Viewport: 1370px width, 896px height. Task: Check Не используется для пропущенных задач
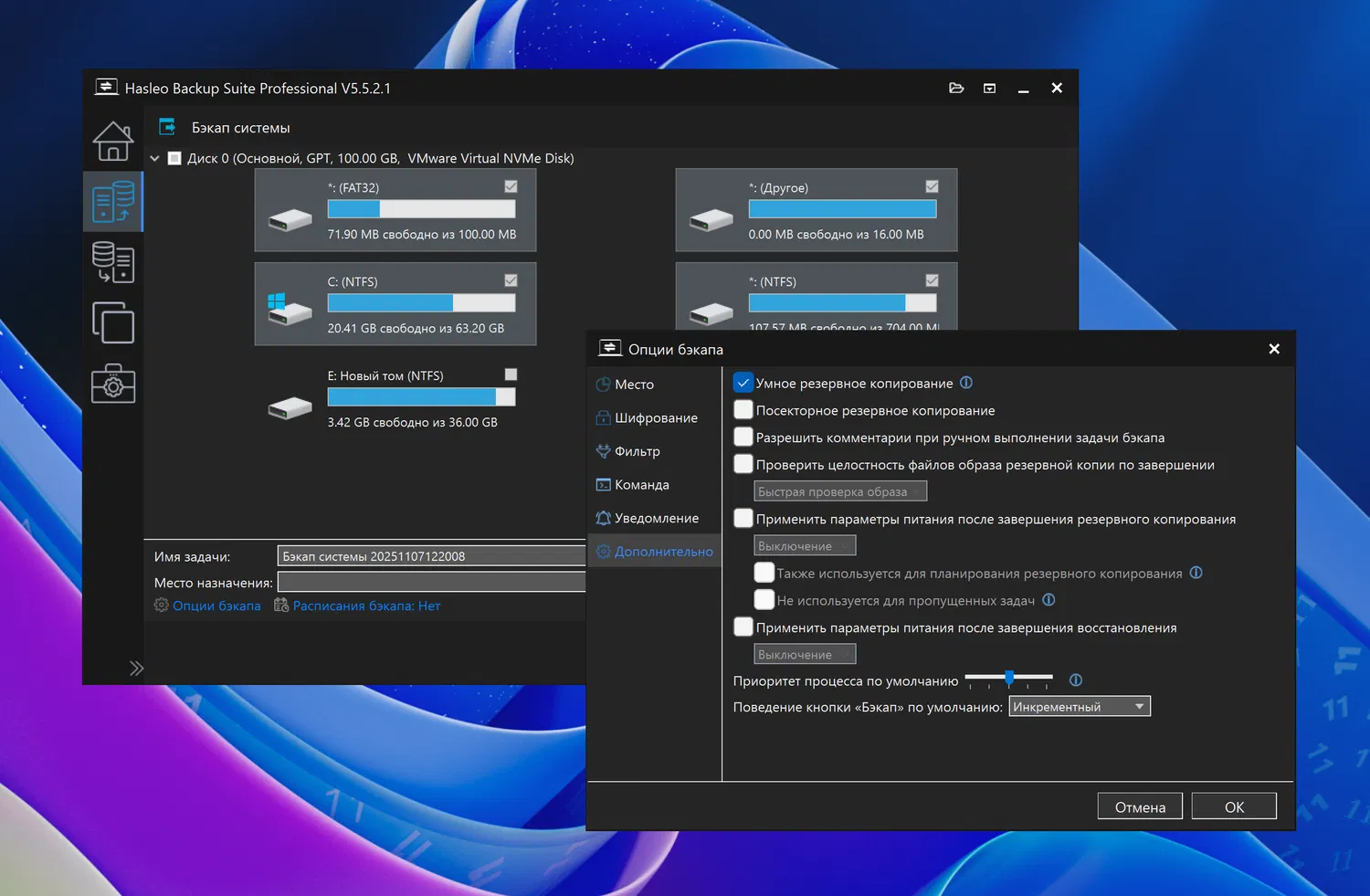click(x=764, y=600)
